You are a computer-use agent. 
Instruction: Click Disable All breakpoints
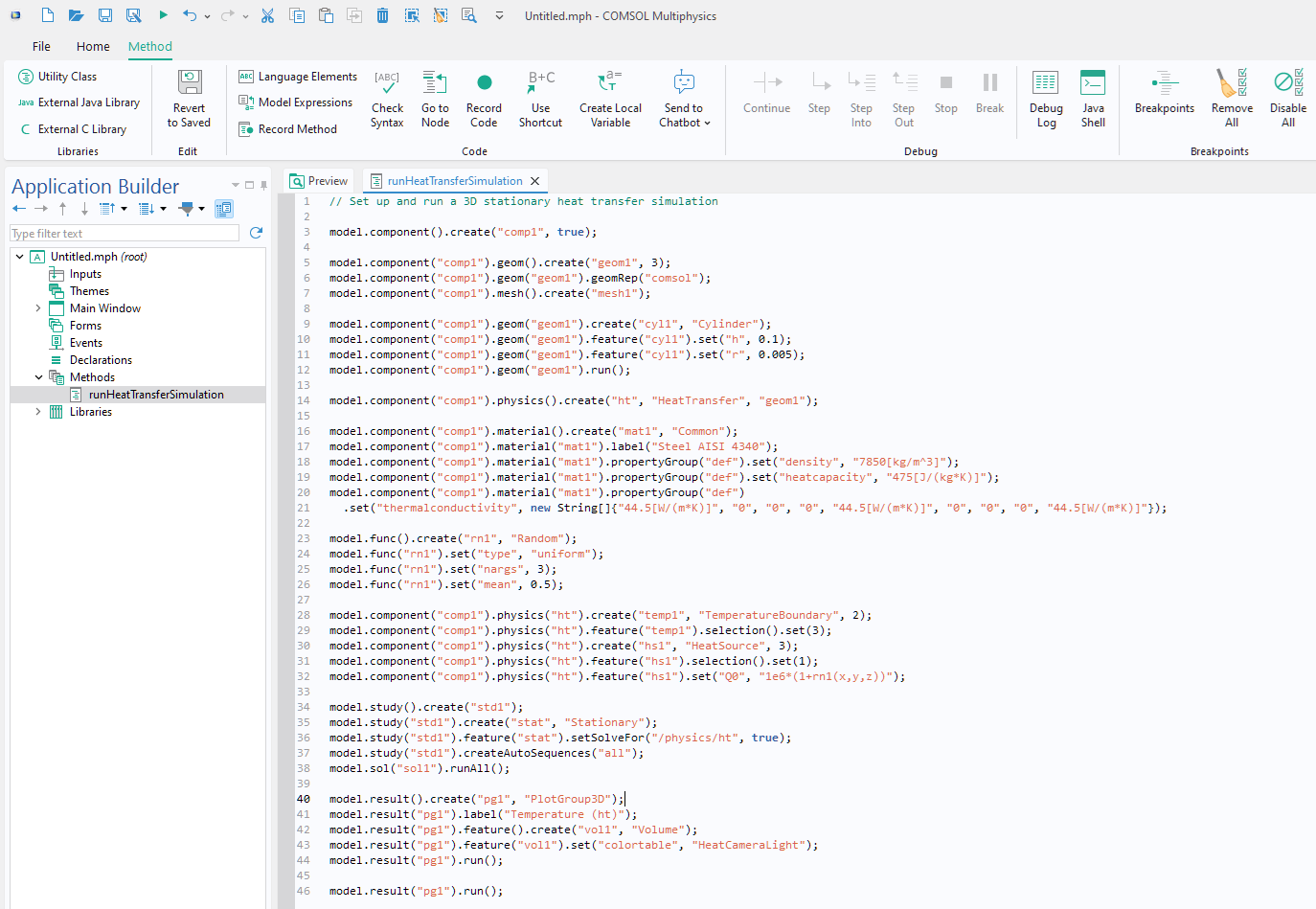[1288, 99]
